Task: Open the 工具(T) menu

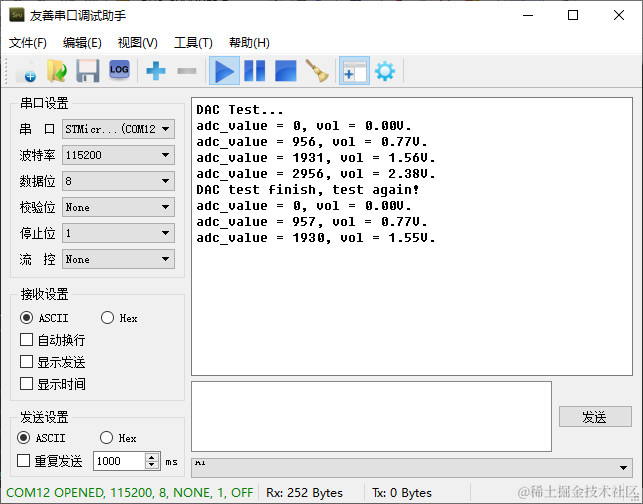Action: point(193,43)
